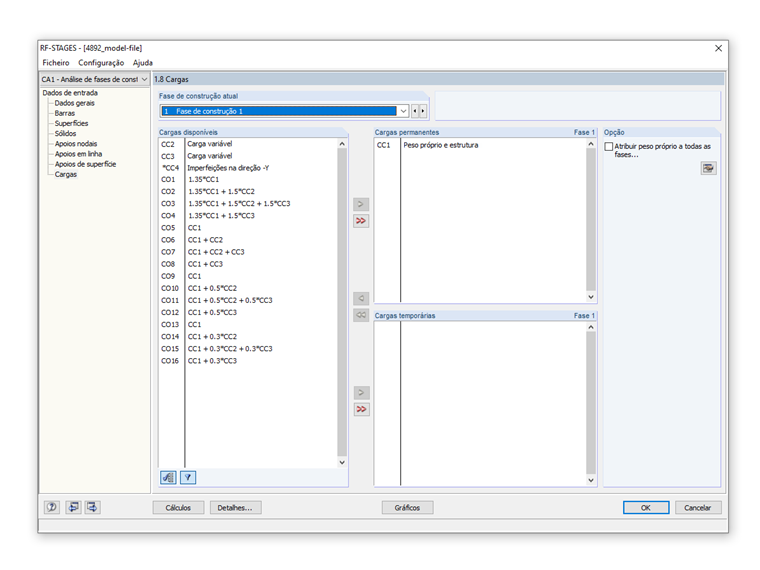
Task: Select CO7 CC1 + CC2 + CC3 row
Action: pos(248,252)
